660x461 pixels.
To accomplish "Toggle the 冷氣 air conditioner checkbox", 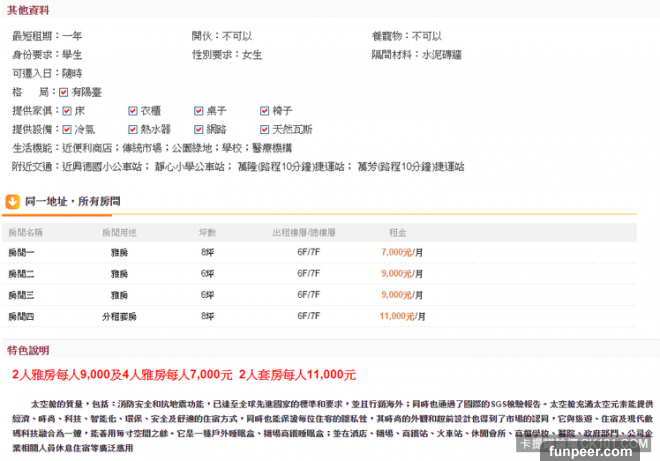I will (67, 129).
